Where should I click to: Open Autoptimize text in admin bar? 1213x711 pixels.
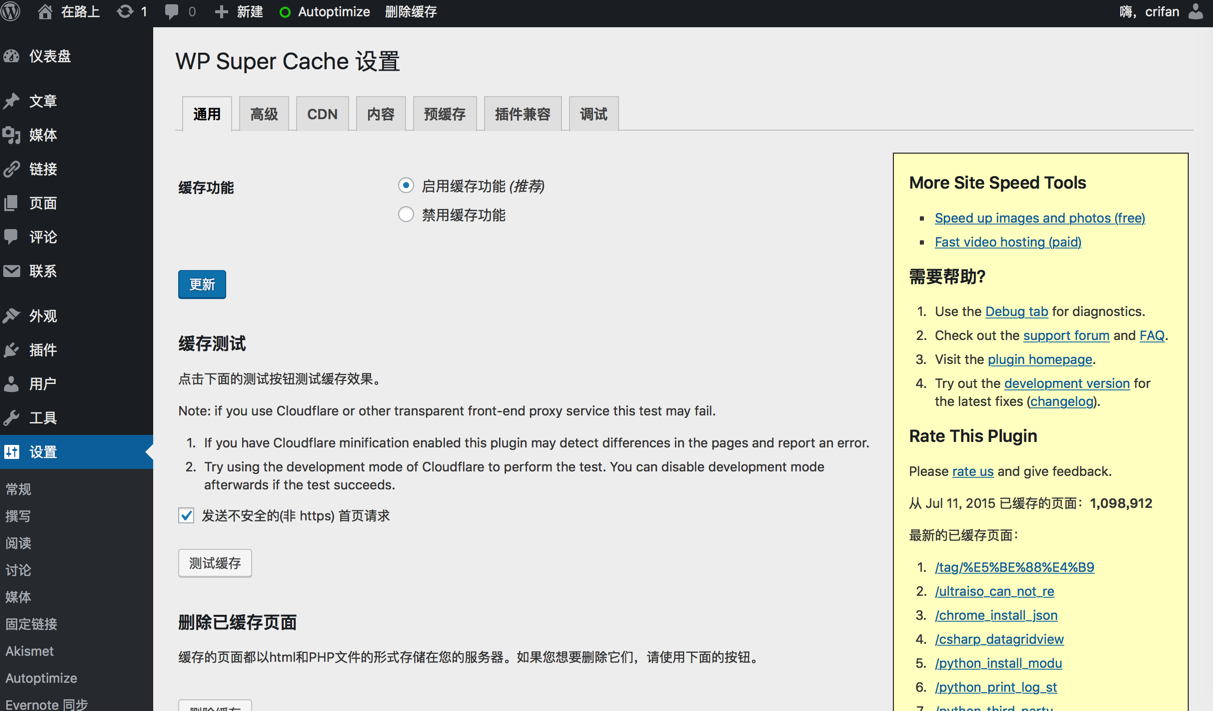tap(334, 12)
